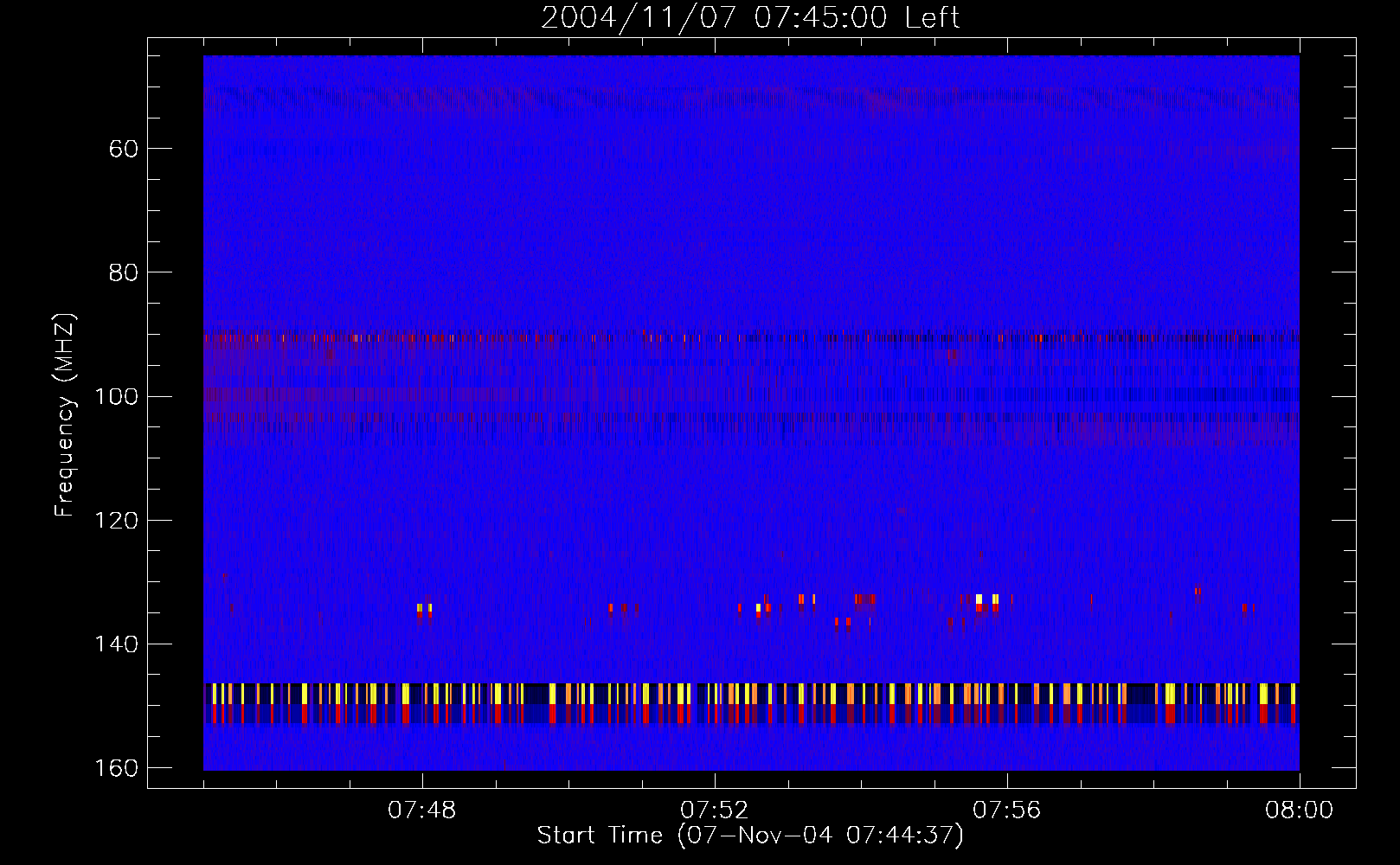This screenshot has height=865, width=1400.
Task: Click the plot title '2004/11/07 07:45:00 Left'
Action: point(750,17)
